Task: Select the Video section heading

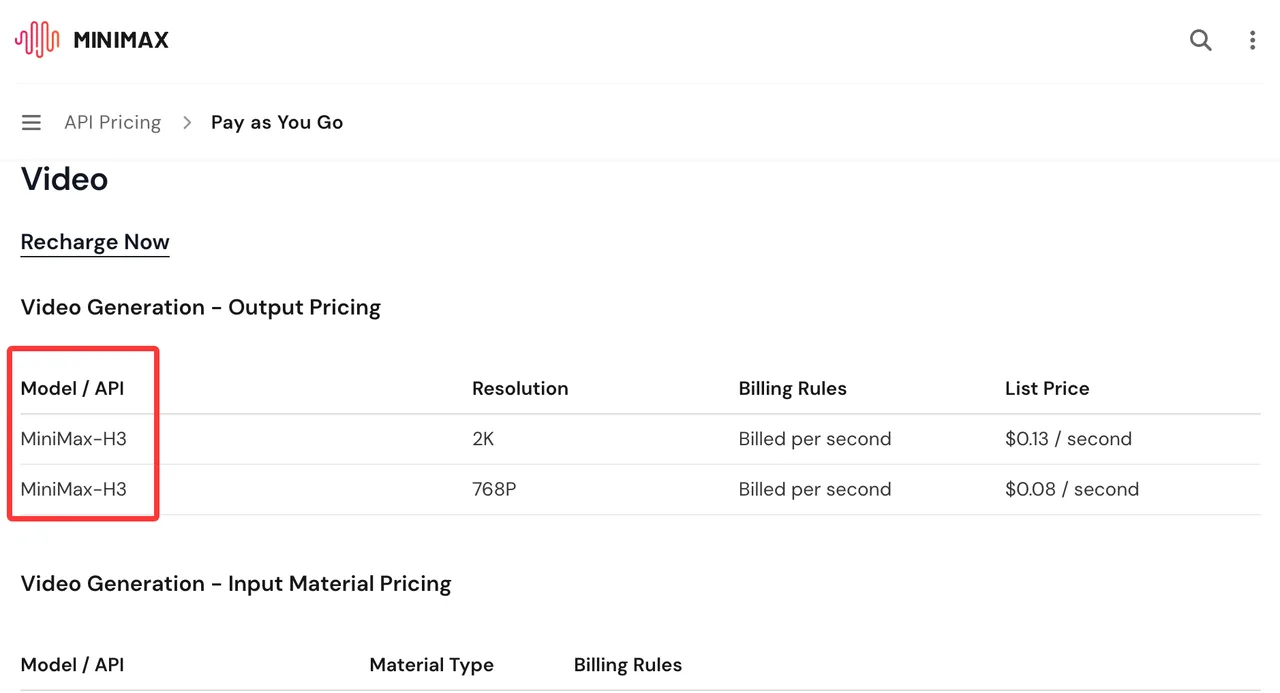Action: pos(64,179)
